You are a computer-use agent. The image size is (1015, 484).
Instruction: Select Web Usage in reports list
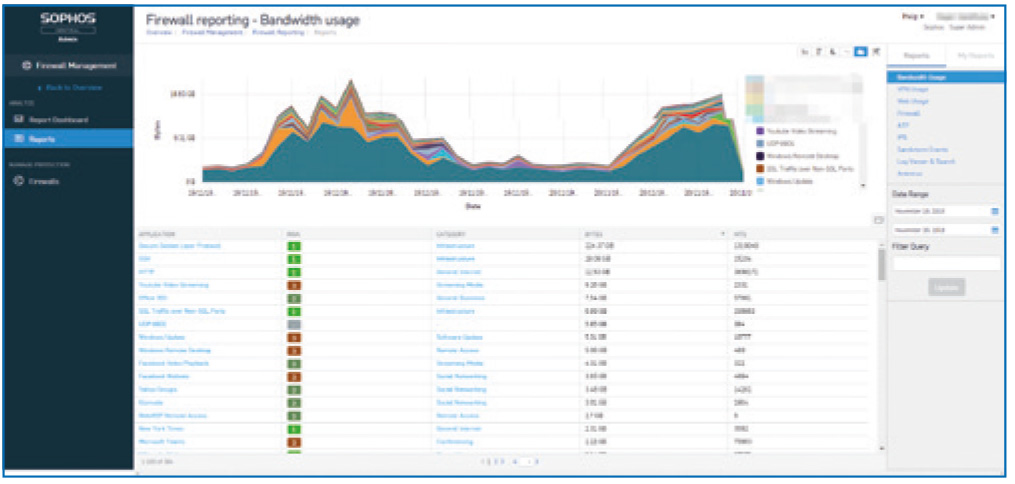tap(910, 101)
